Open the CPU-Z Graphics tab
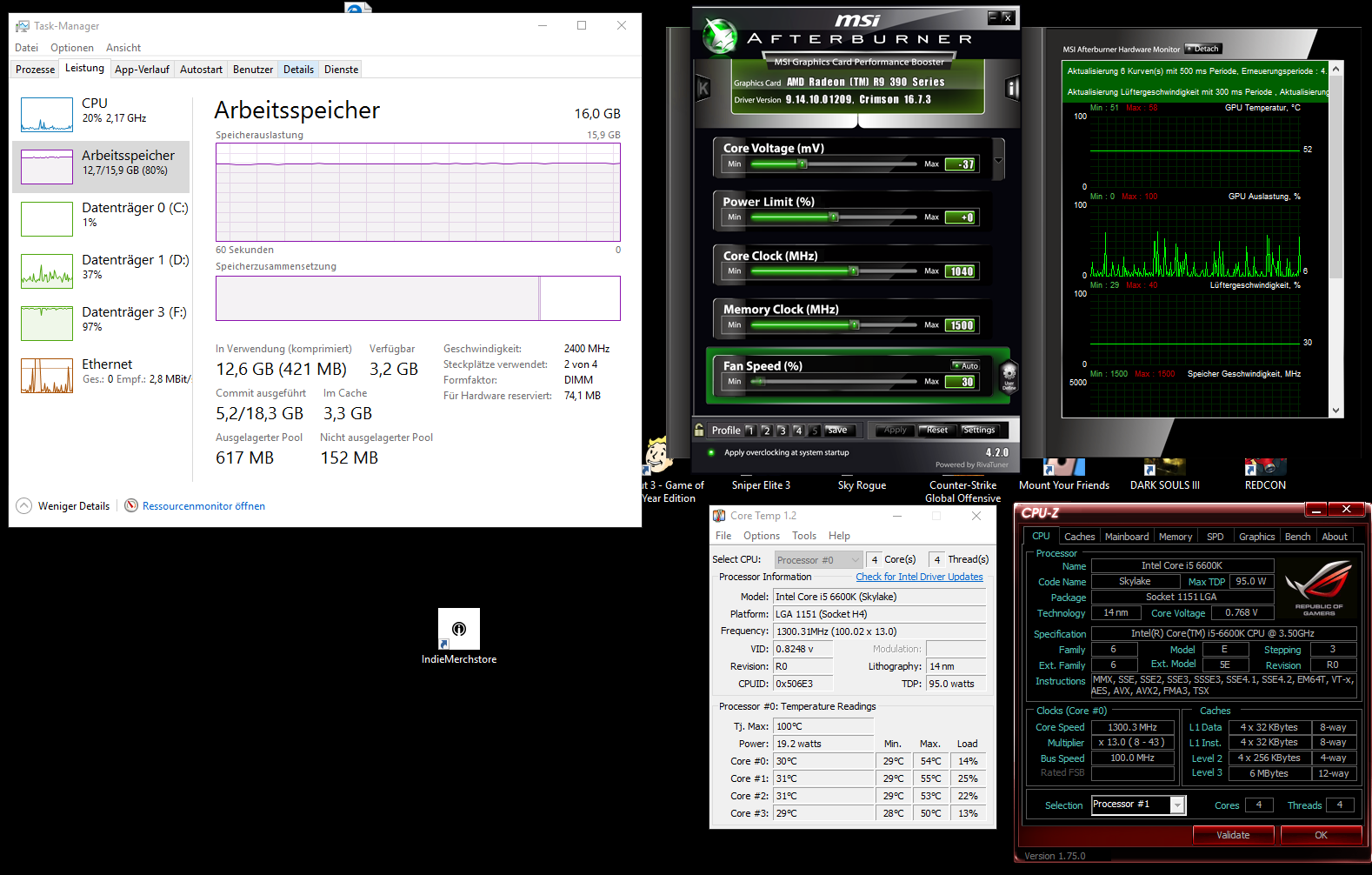The height and width of the screenshot is (875, 1372). [1256, 537]
